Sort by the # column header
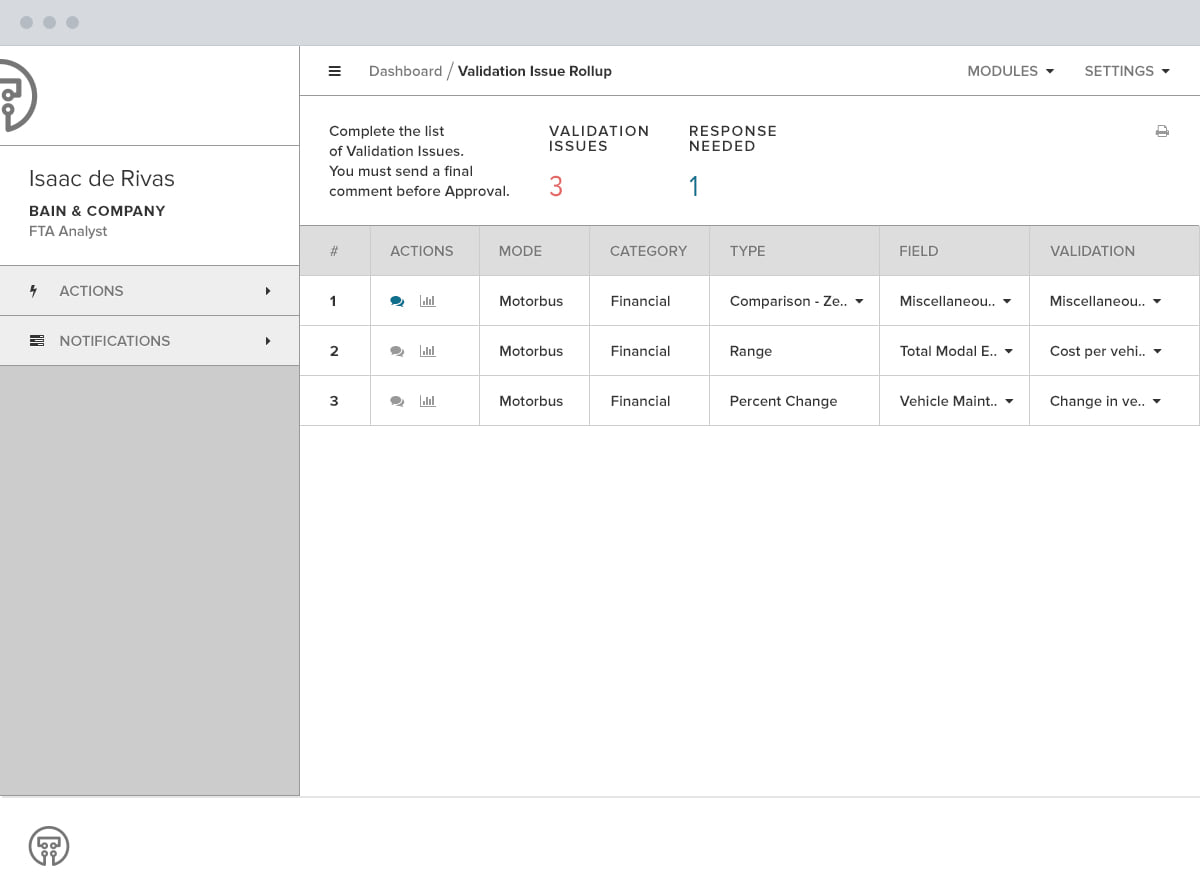 point(334,251)
